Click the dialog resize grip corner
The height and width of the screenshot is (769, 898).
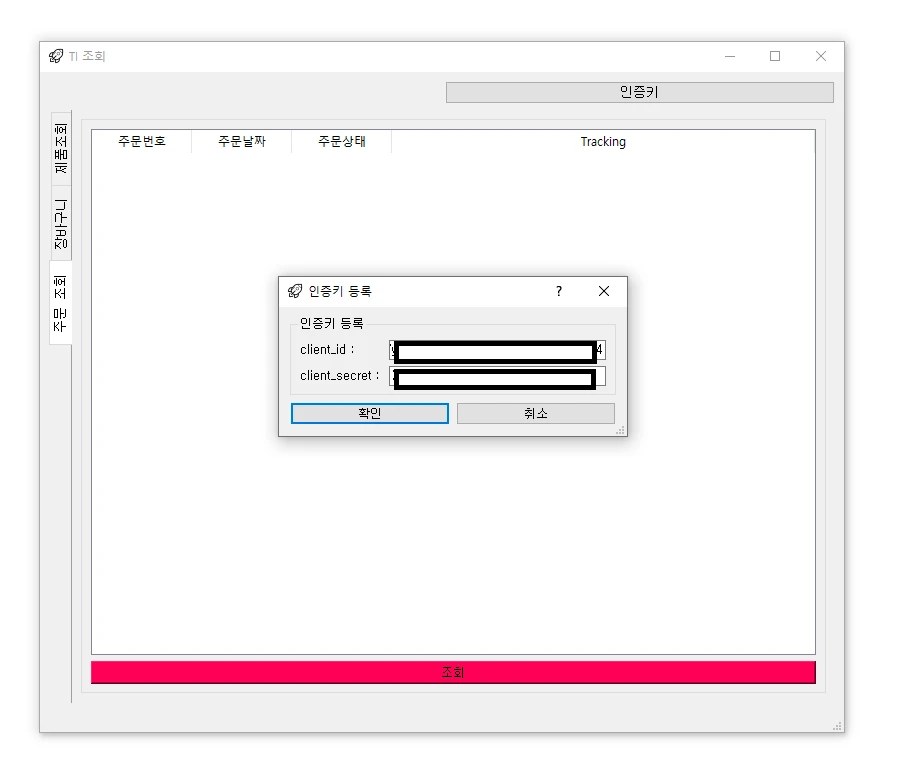coord(620,431)
